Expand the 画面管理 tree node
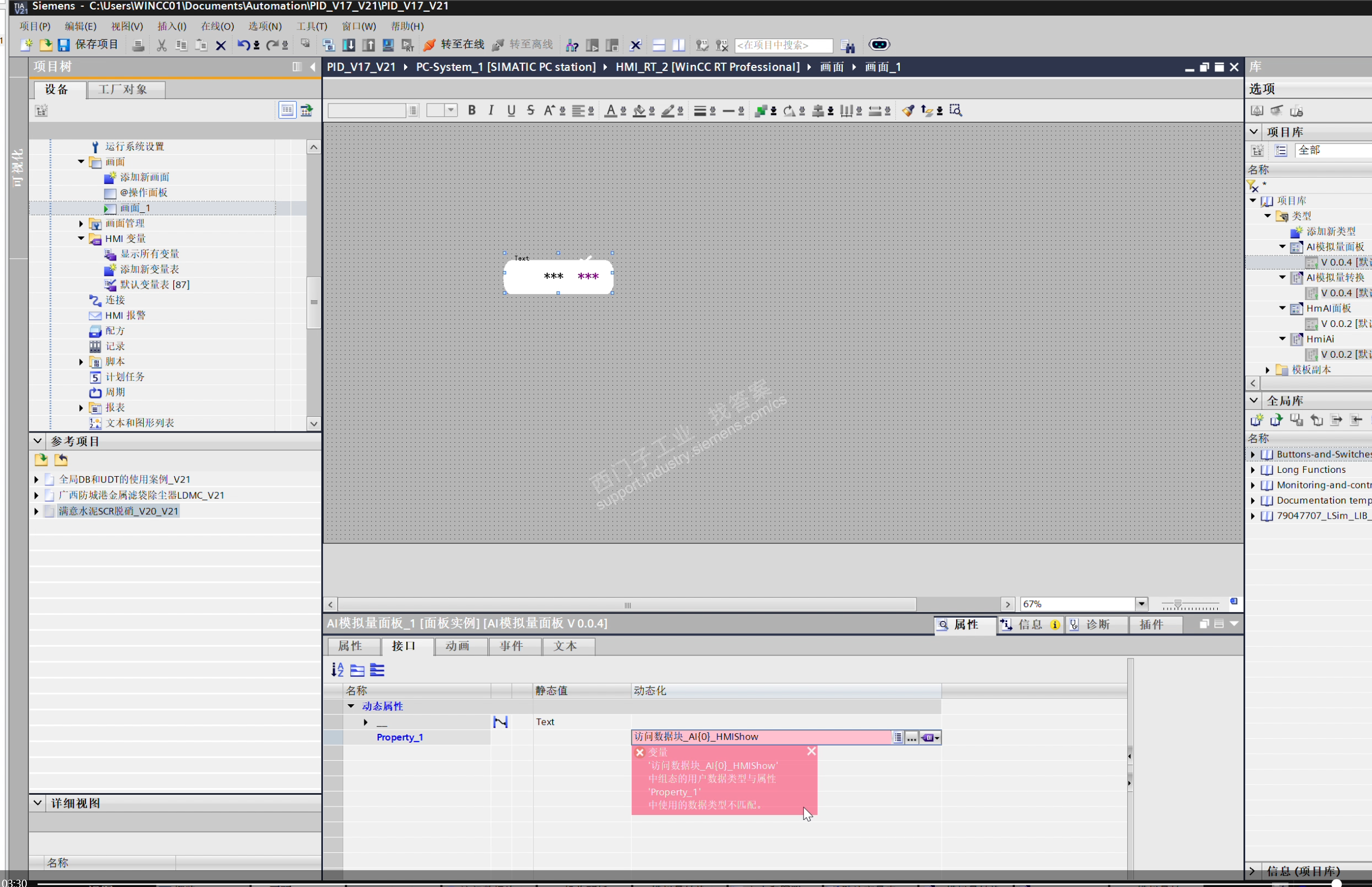Viewport: 1372px width, 887px height. pos(81,224)
